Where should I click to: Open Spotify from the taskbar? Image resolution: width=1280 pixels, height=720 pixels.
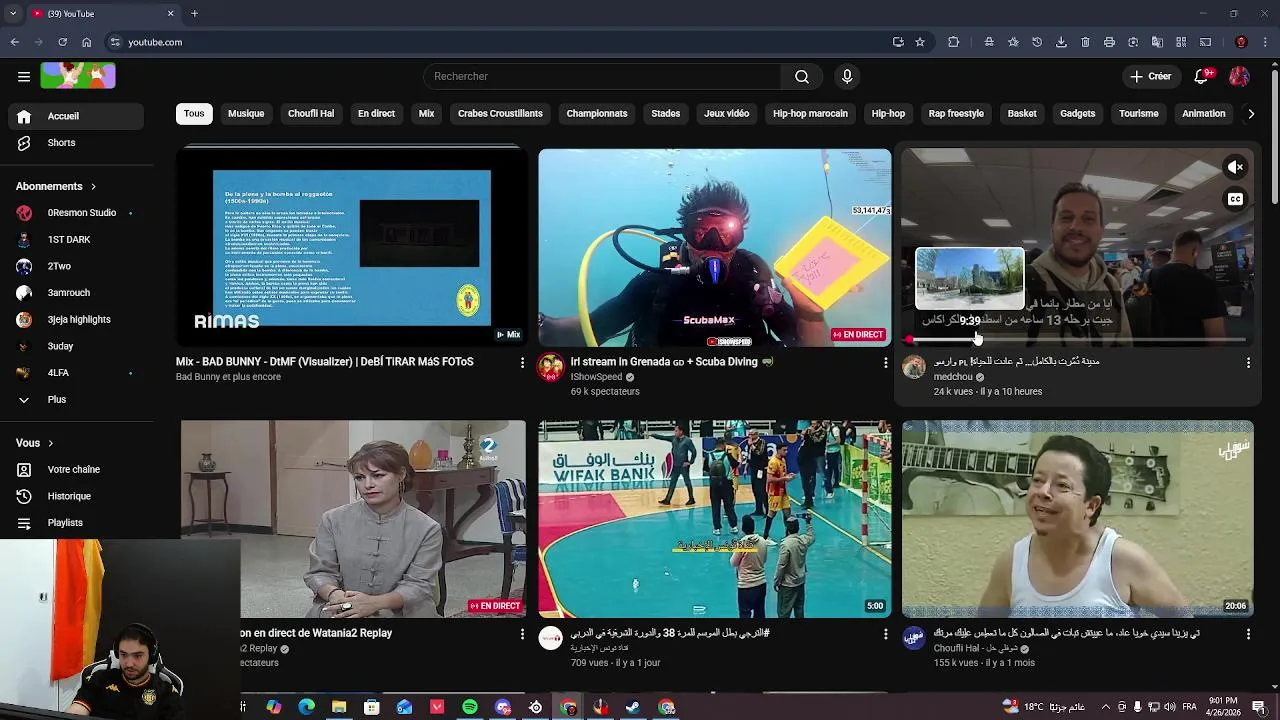tap(470, 707)
